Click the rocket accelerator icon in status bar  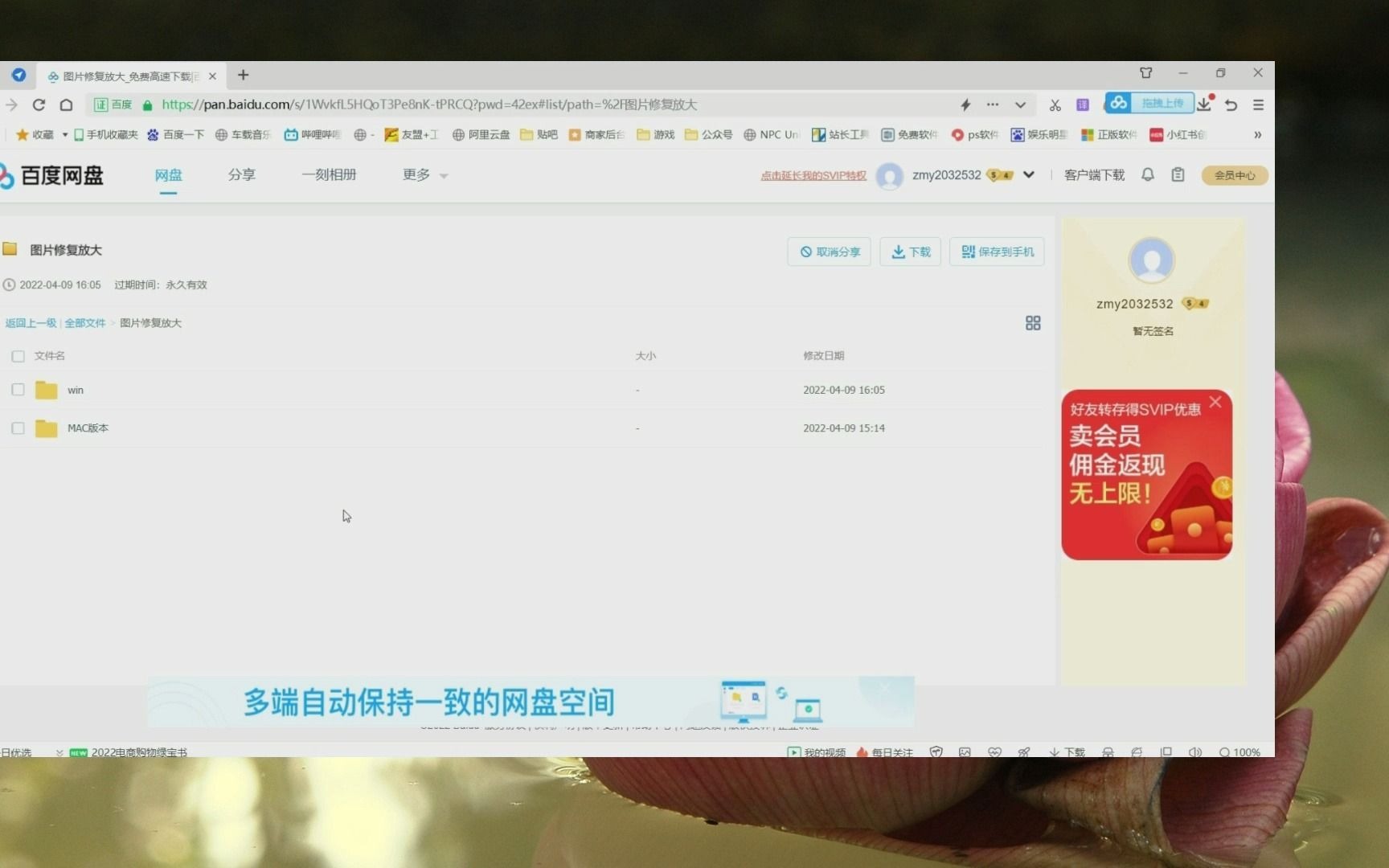pyautogui.click(x=1024, y=752)
